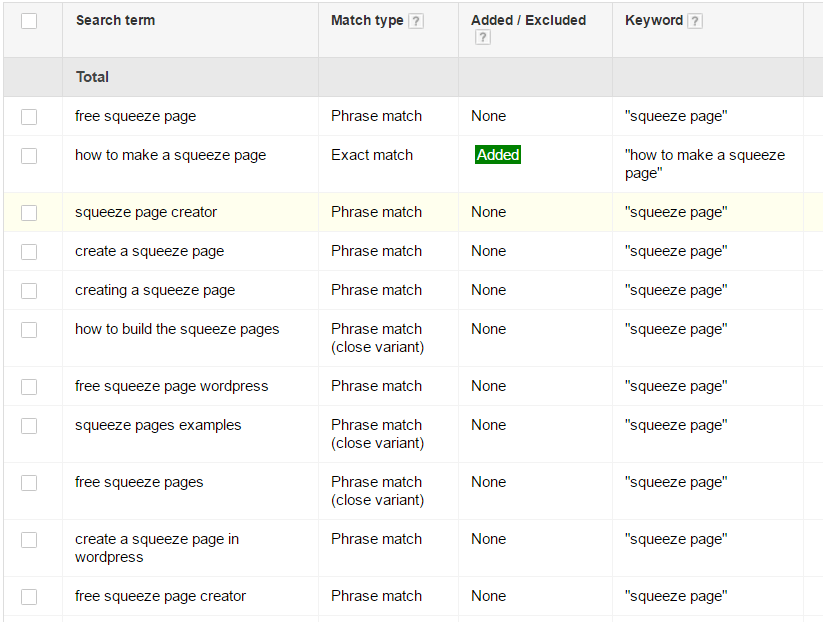The height and width of the screenshot is (622, 823).
Task: Click search term 'how to build the squeeze pages'
Action: tap(177, 329)
